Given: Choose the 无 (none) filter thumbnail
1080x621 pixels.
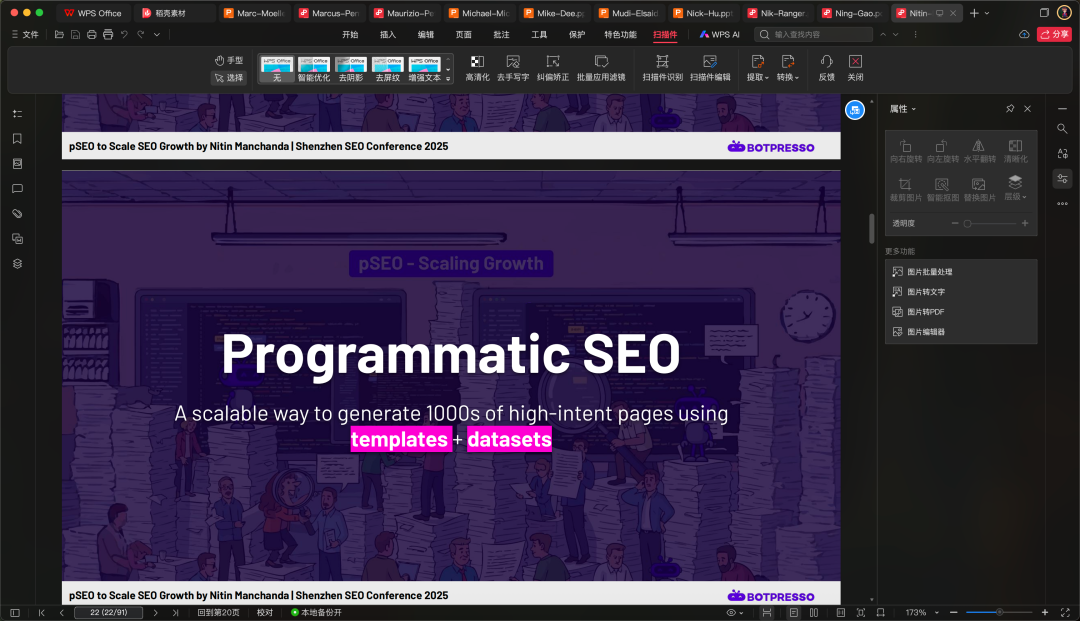Looking at the screenshot, I should pyautogui.click(x=277, y=70).
